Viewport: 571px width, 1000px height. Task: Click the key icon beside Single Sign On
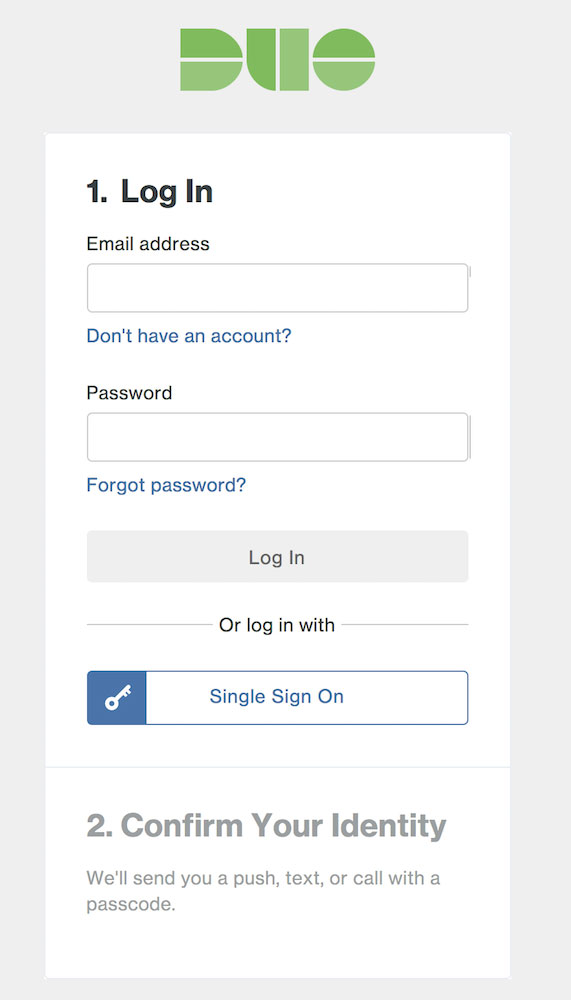pos(117,697)
